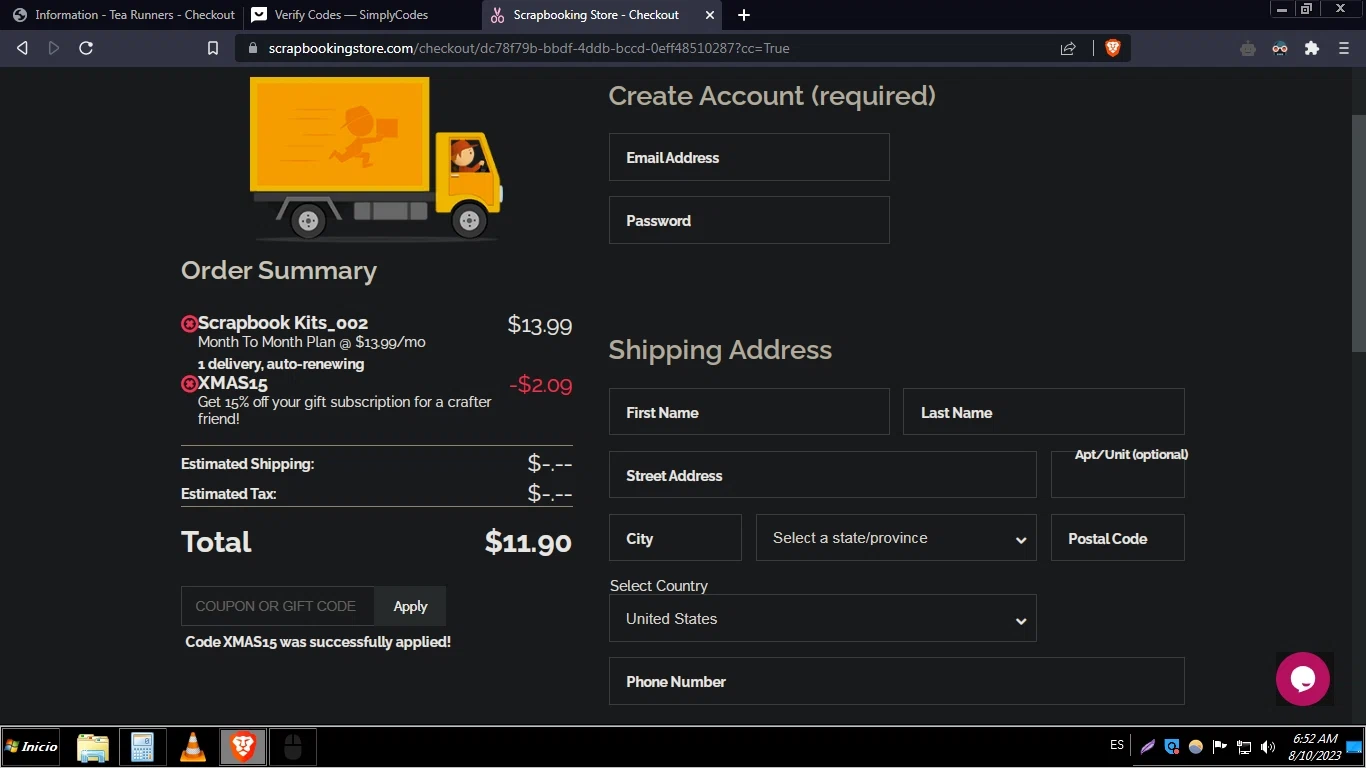Apply the coupon code button

pyautogui.click(x=410, y=606)
